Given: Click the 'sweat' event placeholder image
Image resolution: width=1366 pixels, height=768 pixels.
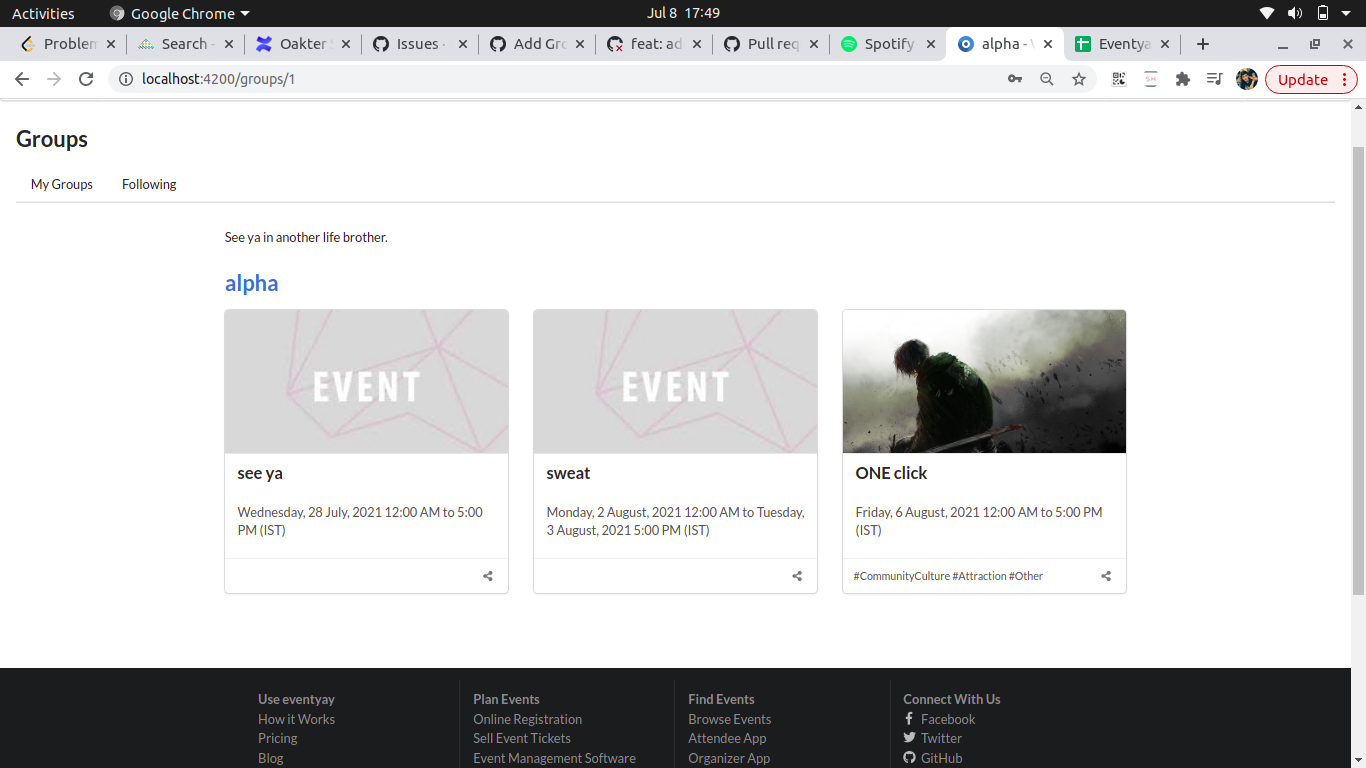Looking at the screenshot, I should tap(675, 381).
